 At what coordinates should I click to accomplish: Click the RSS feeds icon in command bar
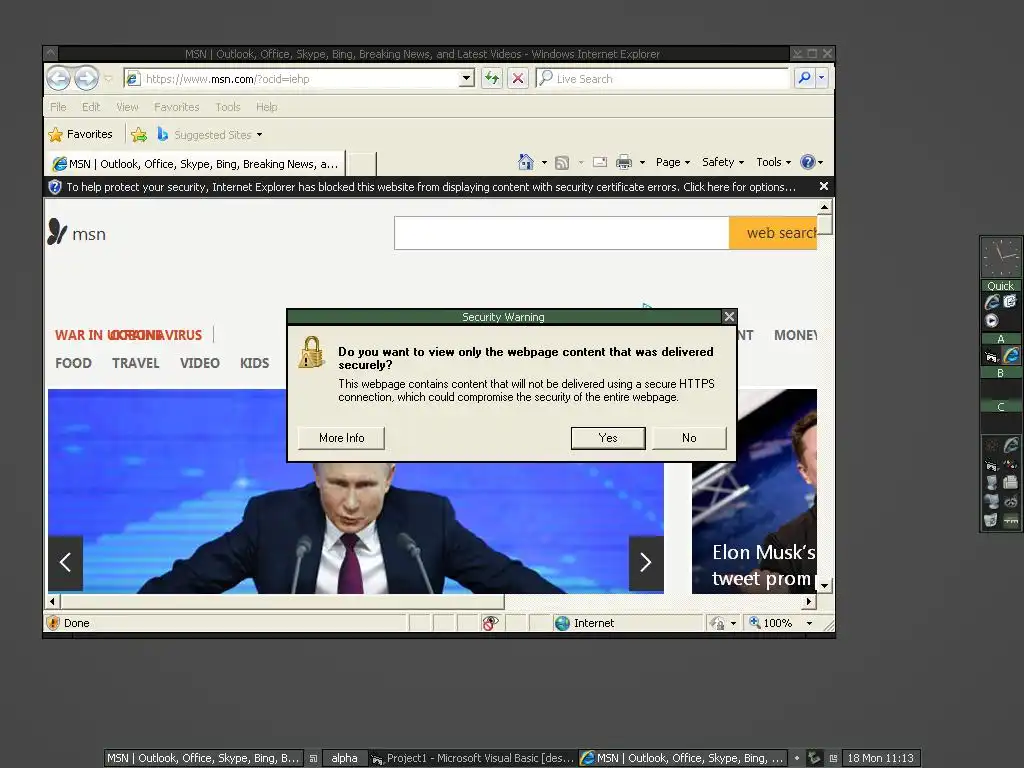point(562,163)
